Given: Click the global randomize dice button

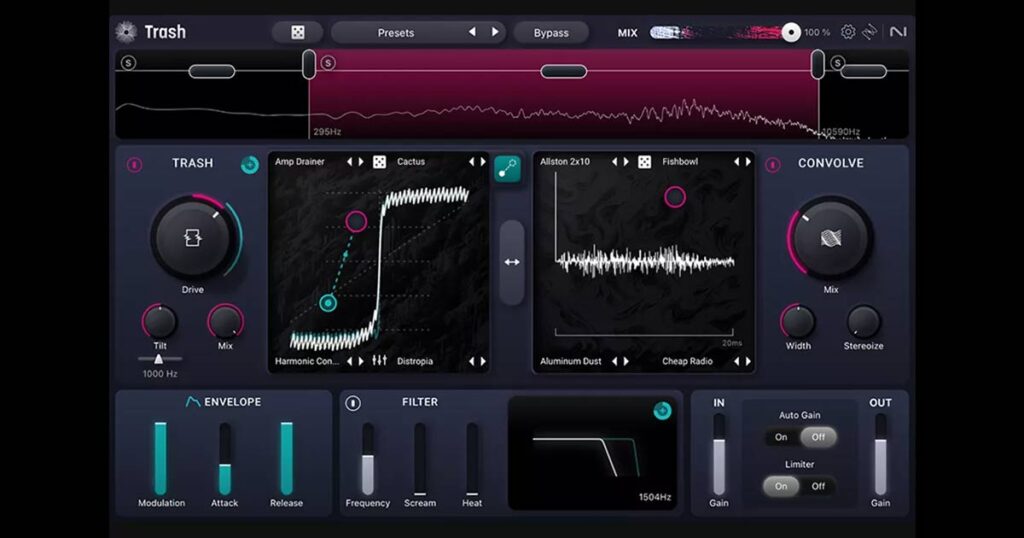Looking at the screenshot, I should [x=298, y=32].
